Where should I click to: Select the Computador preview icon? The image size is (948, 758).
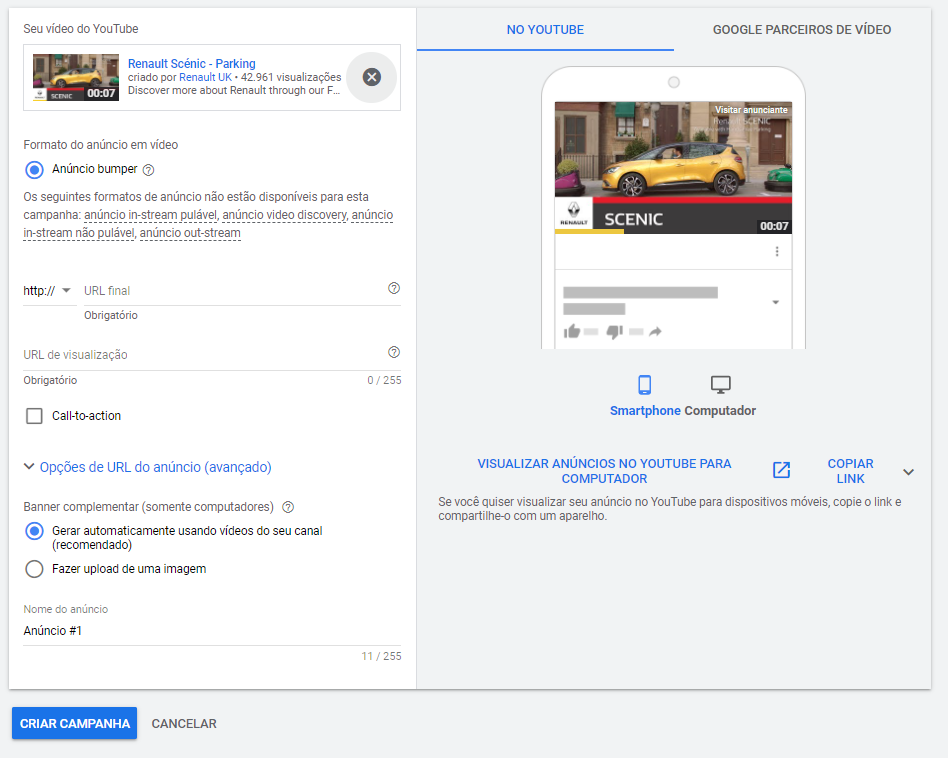(721, 384)
